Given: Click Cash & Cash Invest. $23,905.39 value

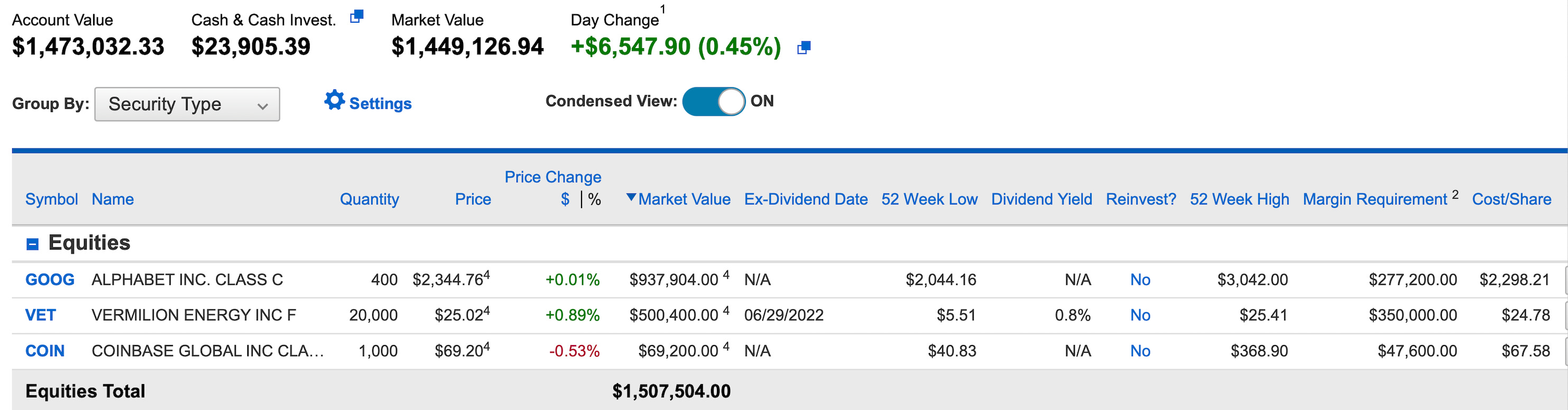Looking at the screenshot, I should pyautogui.click(x=251, y=47).
